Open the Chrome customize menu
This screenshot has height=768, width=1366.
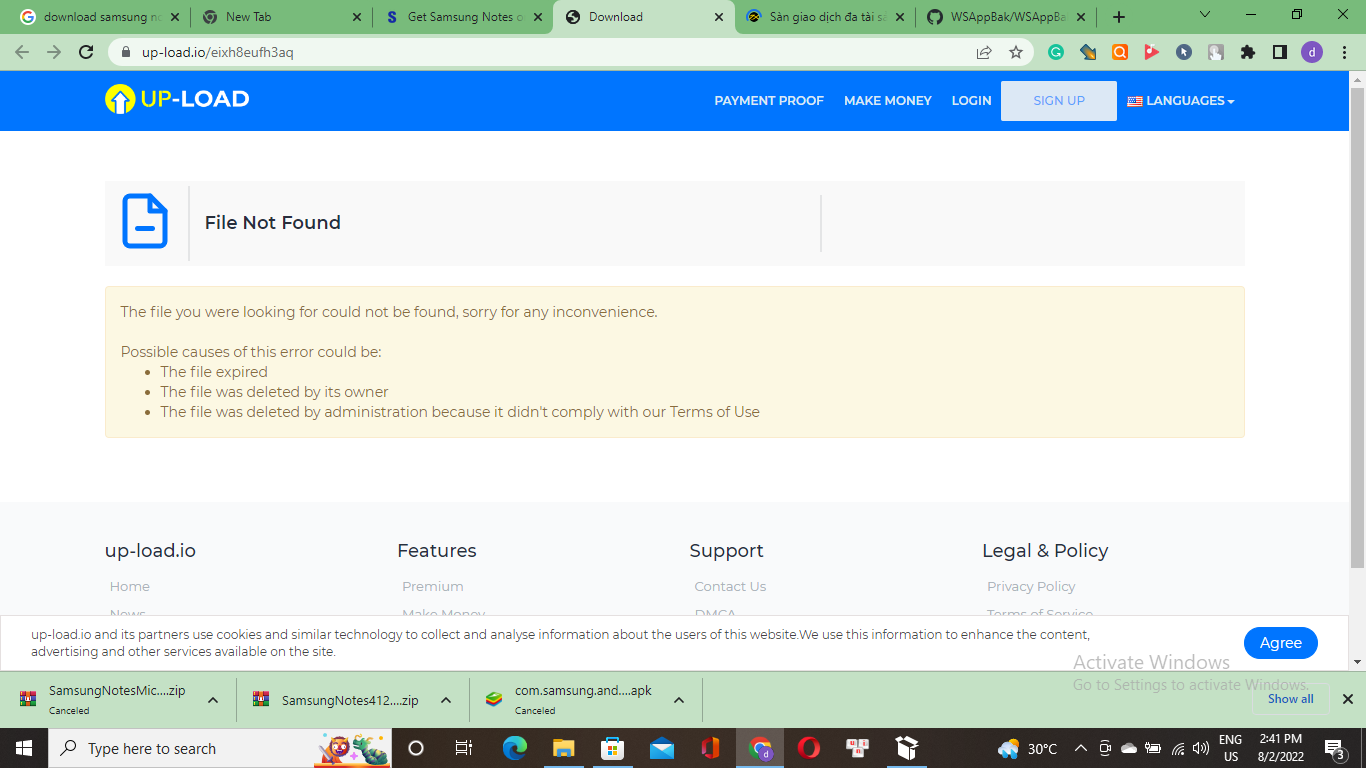(x=1343, y=50)
